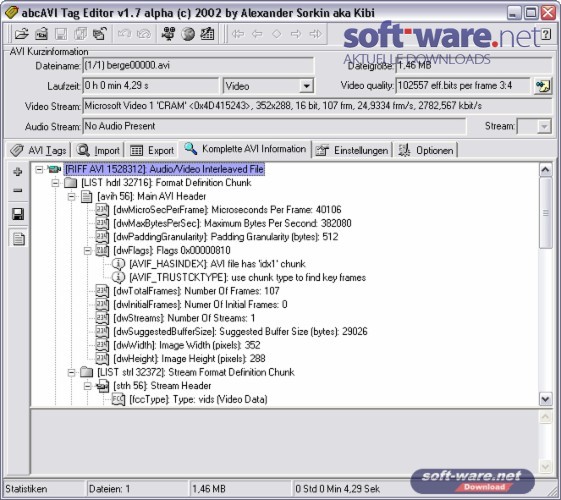
Task: Go to next file with right arrow
Action: click(296, 34)
